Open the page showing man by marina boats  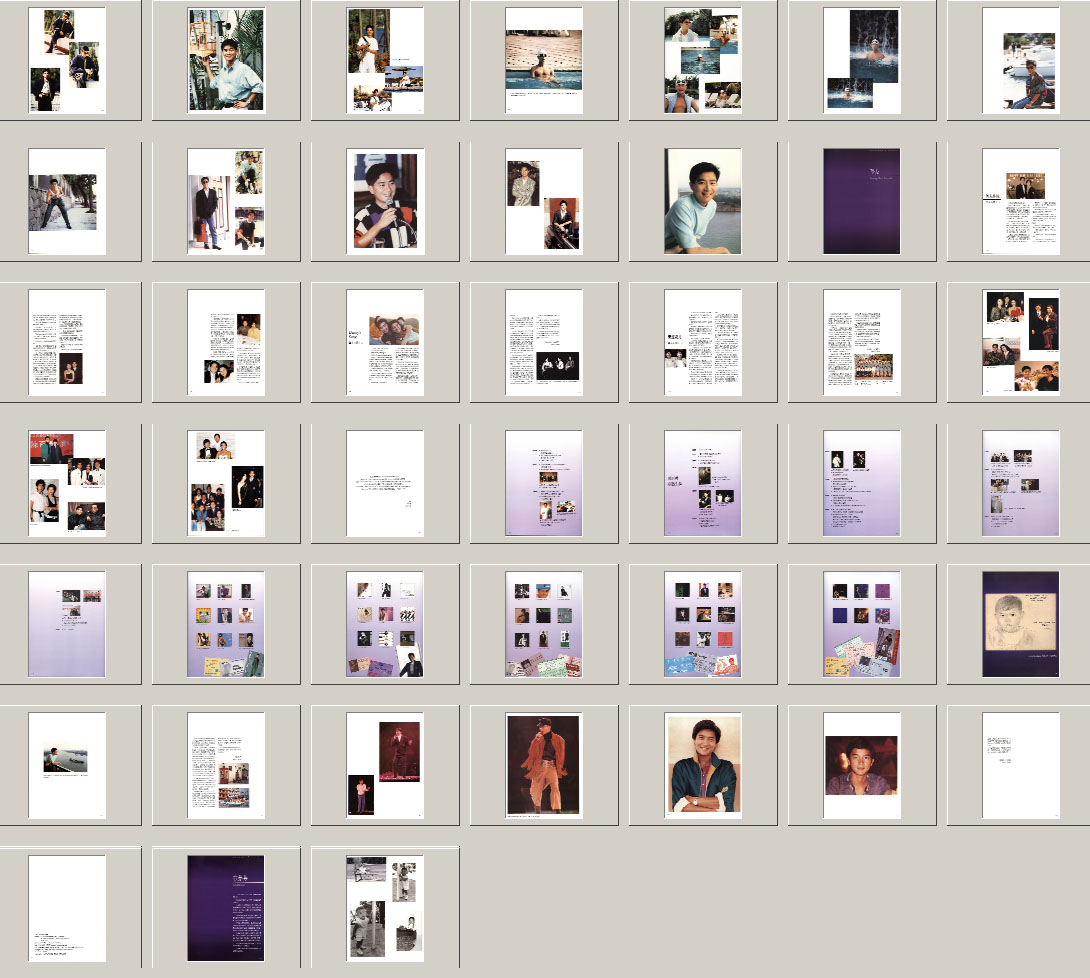click(x=1021, y=60)
